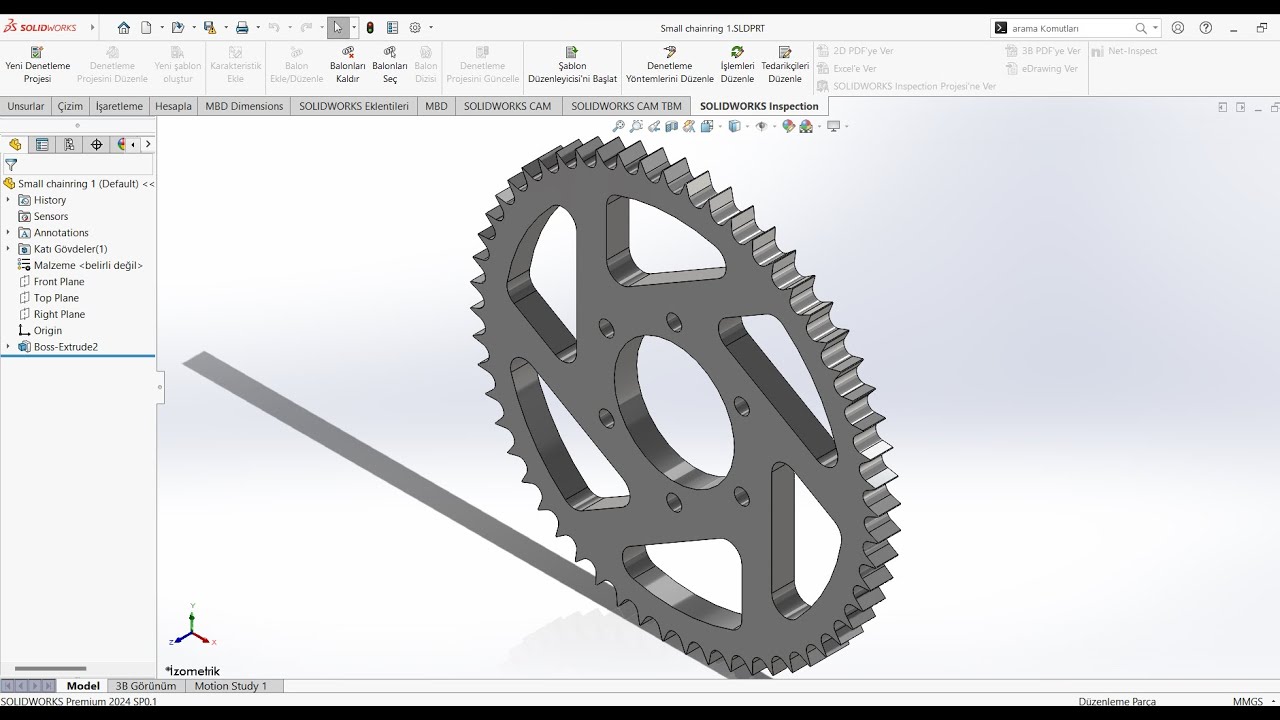This screenshot has width=1280, height=720.
Task: Open the Hesapla ribbon tab
Action: tap(173, 106)
